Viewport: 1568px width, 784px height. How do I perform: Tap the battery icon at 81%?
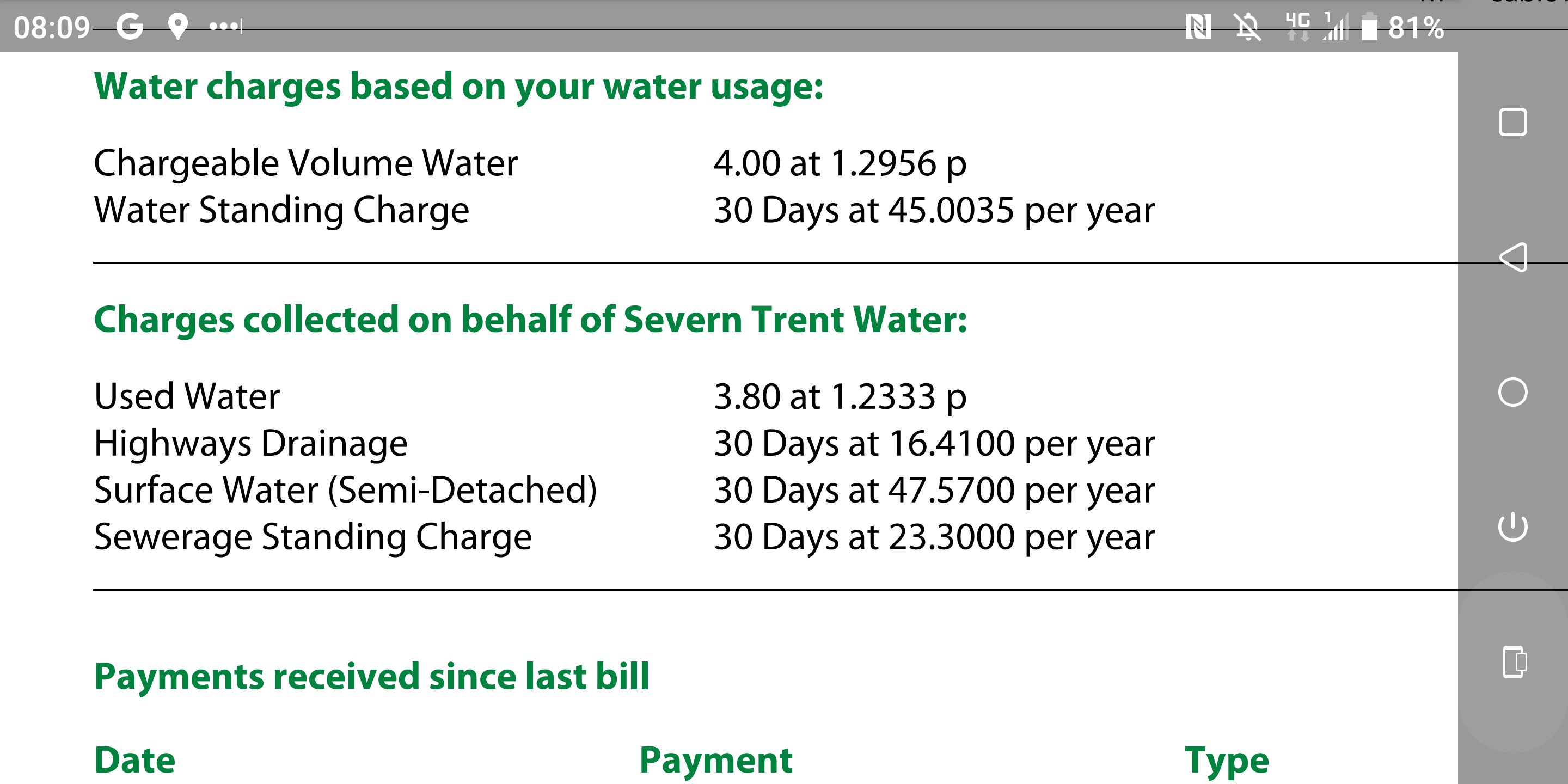pyautogui.click(x=1369, y=27)
